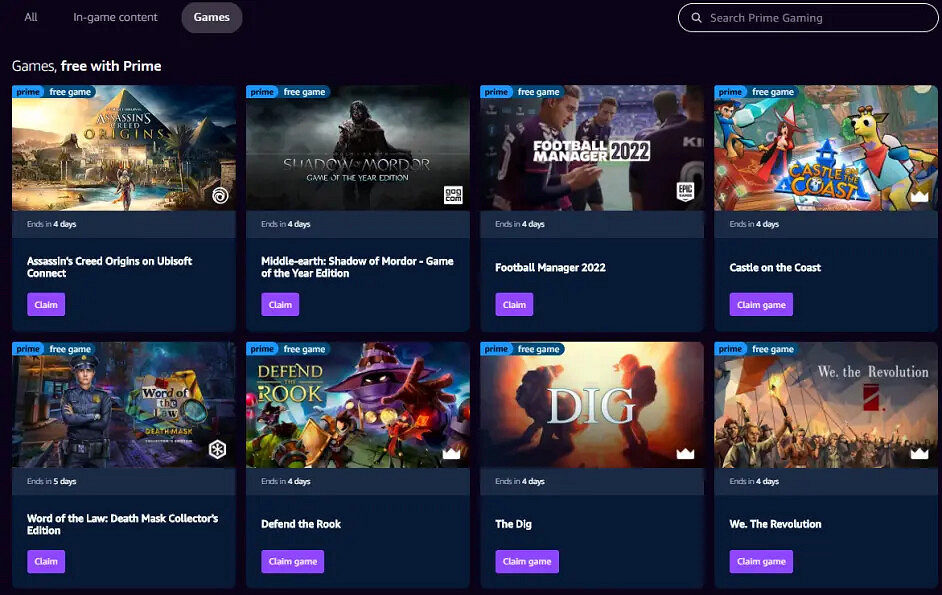Click the Epic Games logo on Football Manager 2022
The image size is (942, 595).
(686, 194)
